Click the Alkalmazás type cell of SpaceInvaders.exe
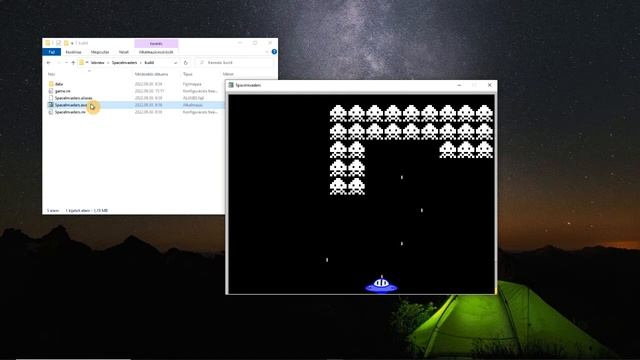The width and height of the screenshot is (640, 360). (193, 105)
